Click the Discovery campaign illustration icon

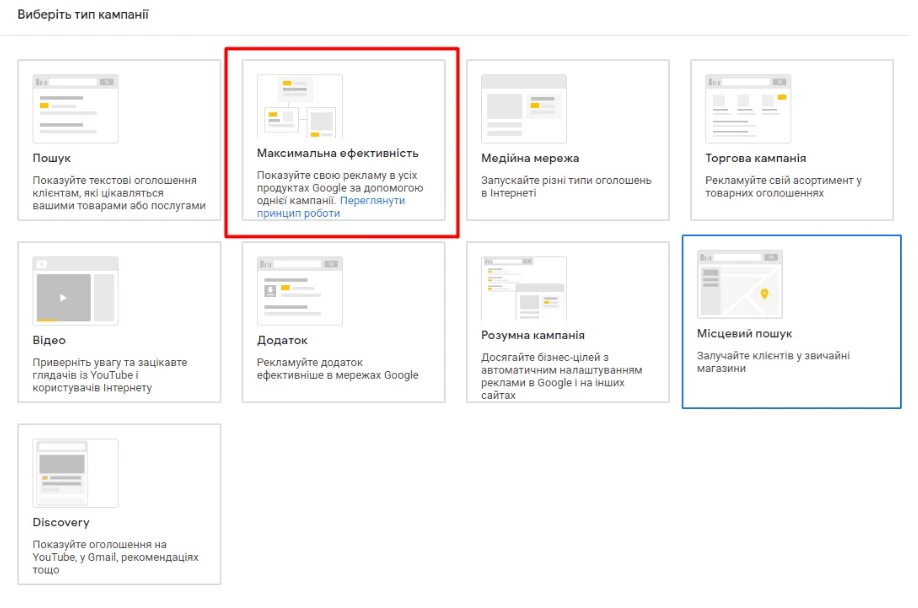click(x=76, y=472)
